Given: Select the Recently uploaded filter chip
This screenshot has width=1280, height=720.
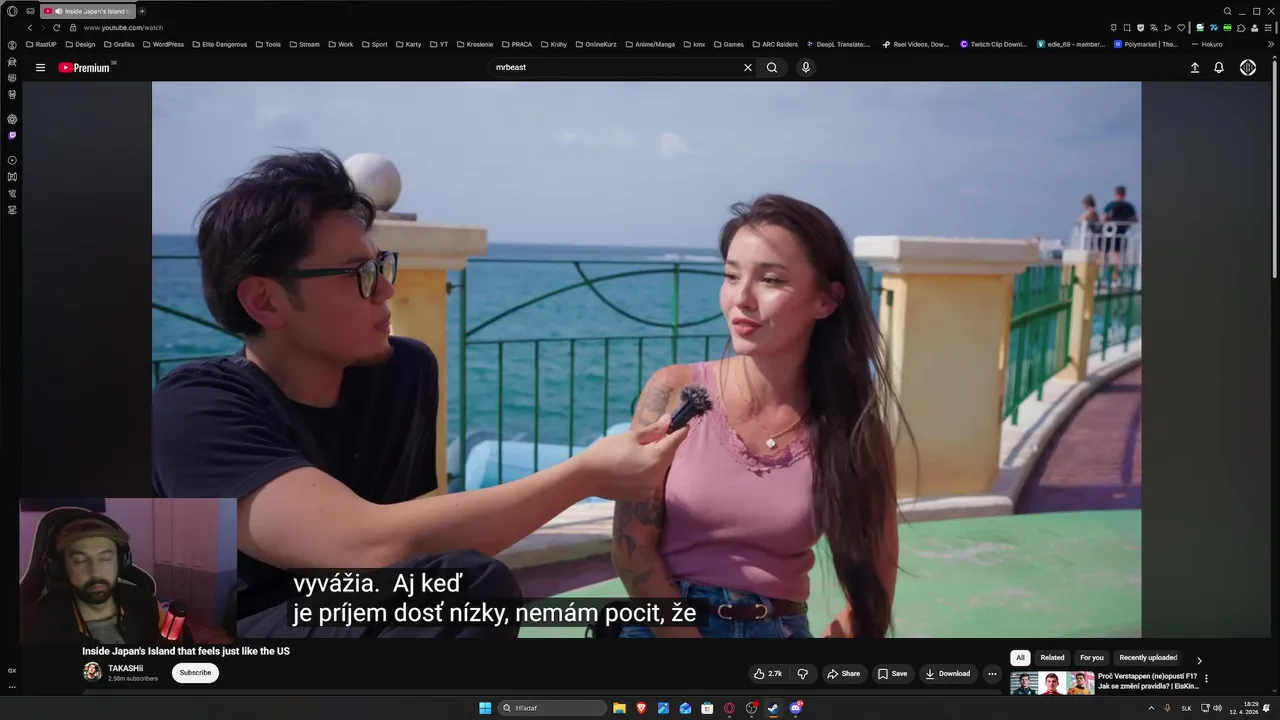Looking at the screenshot, I should click(x=1148, y=658).
